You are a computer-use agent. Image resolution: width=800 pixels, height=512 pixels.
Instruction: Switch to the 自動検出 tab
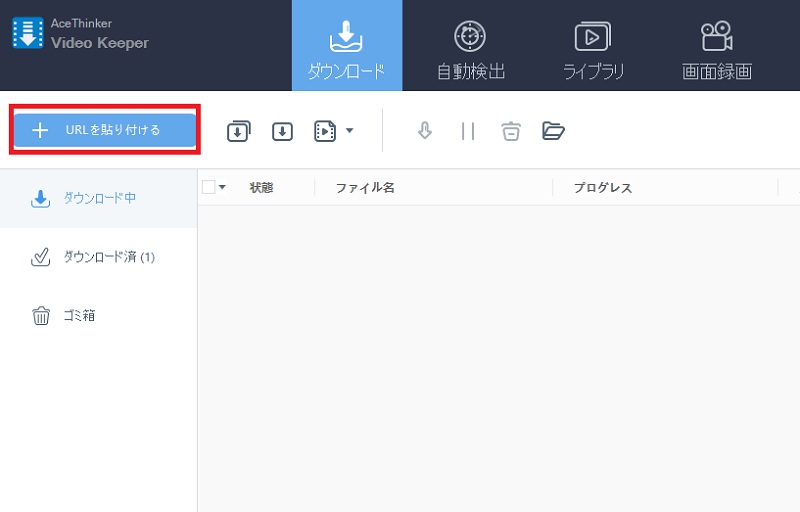pos(470,50)
